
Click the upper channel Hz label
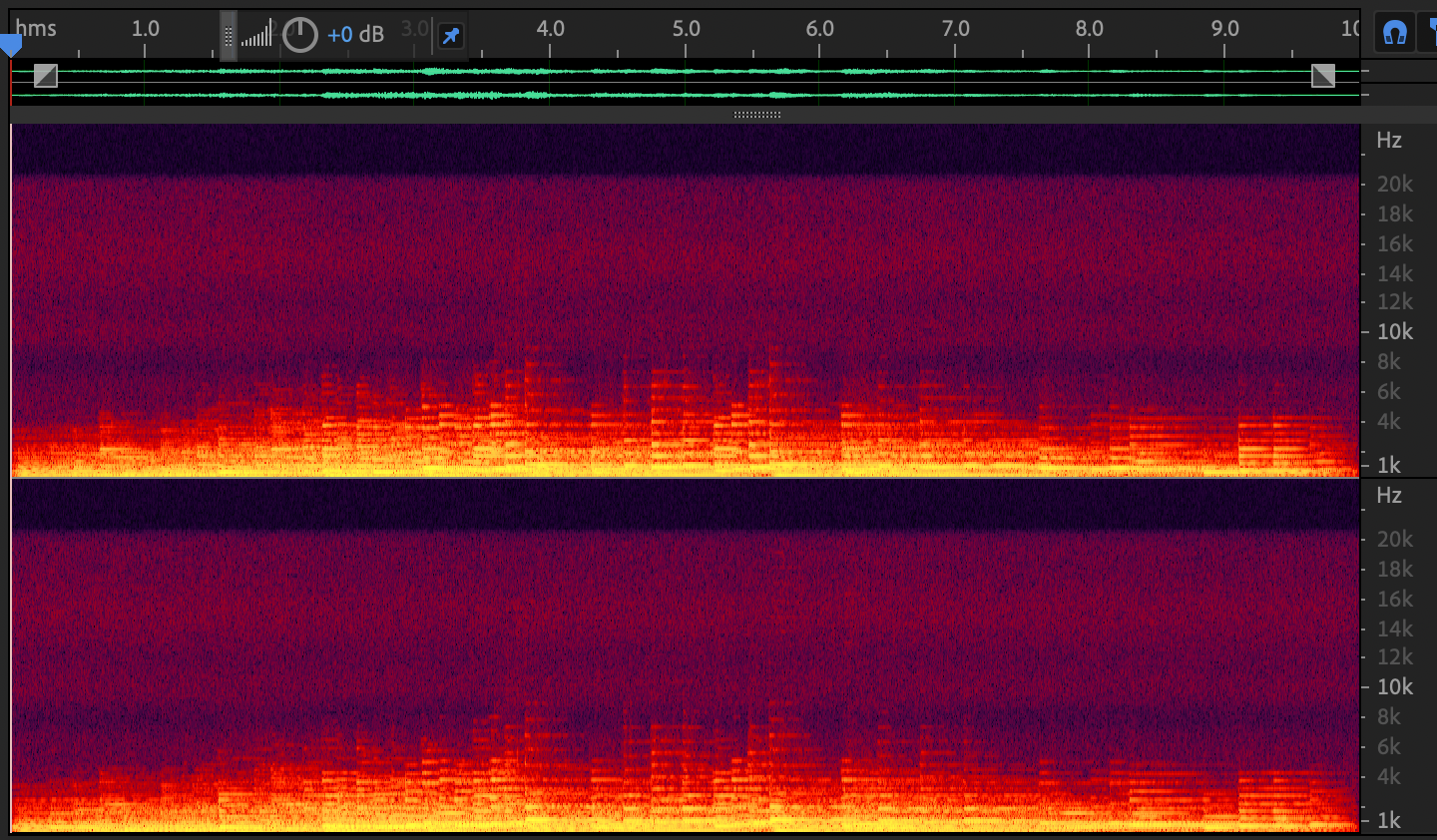click(1389, 141)
